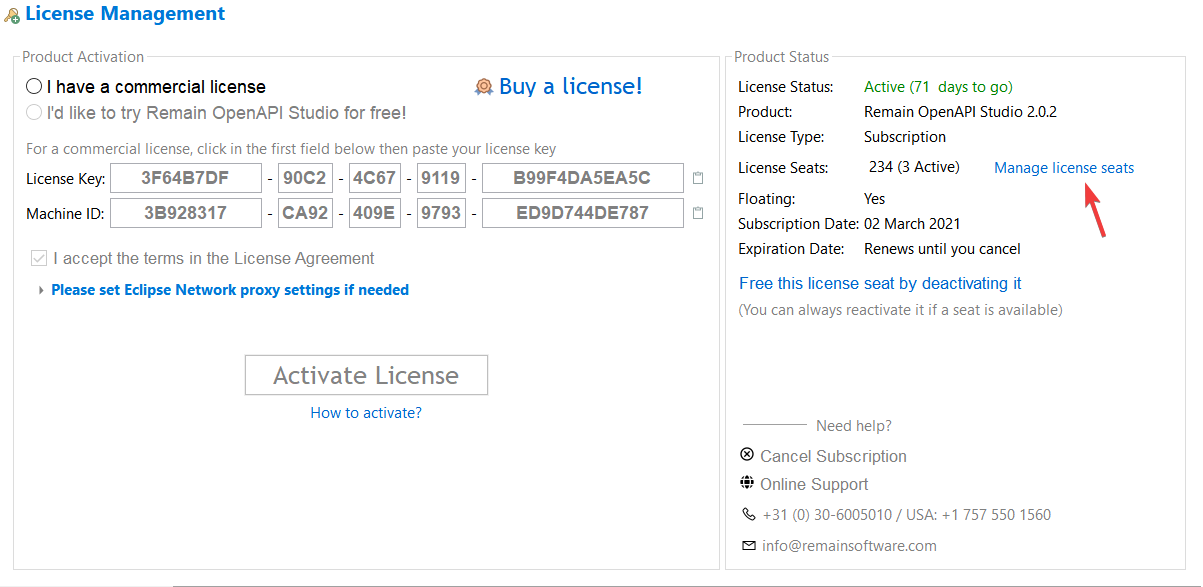
Task: Open the 'Buy a license!' link
Action: tap(571, 86)
